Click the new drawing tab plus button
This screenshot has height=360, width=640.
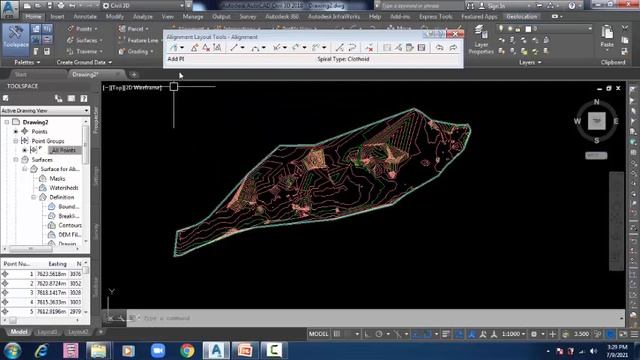pos(133,75)
